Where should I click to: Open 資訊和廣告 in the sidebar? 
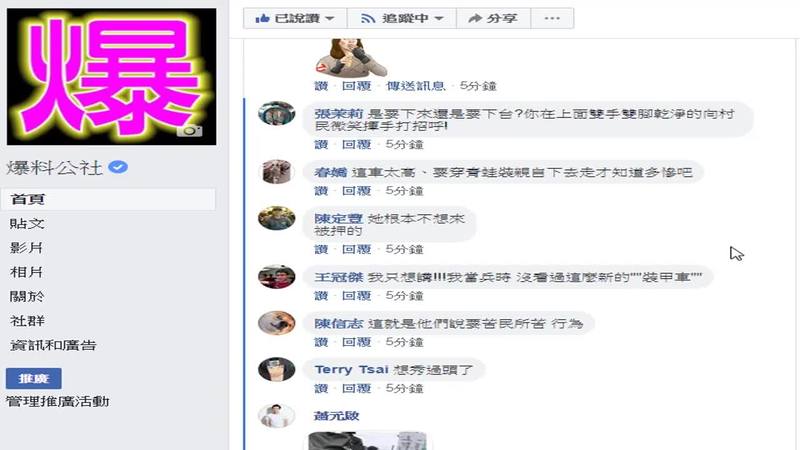(53, 345)
